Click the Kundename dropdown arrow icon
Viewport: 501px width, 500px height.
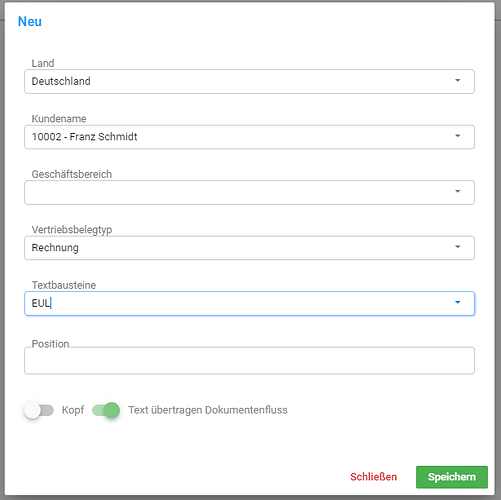(458, 136)
